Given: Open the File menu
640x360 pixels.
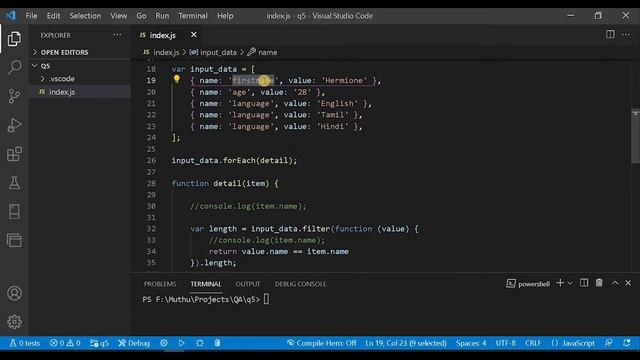Looking at the screenshot, I should (x=31, y=16).
